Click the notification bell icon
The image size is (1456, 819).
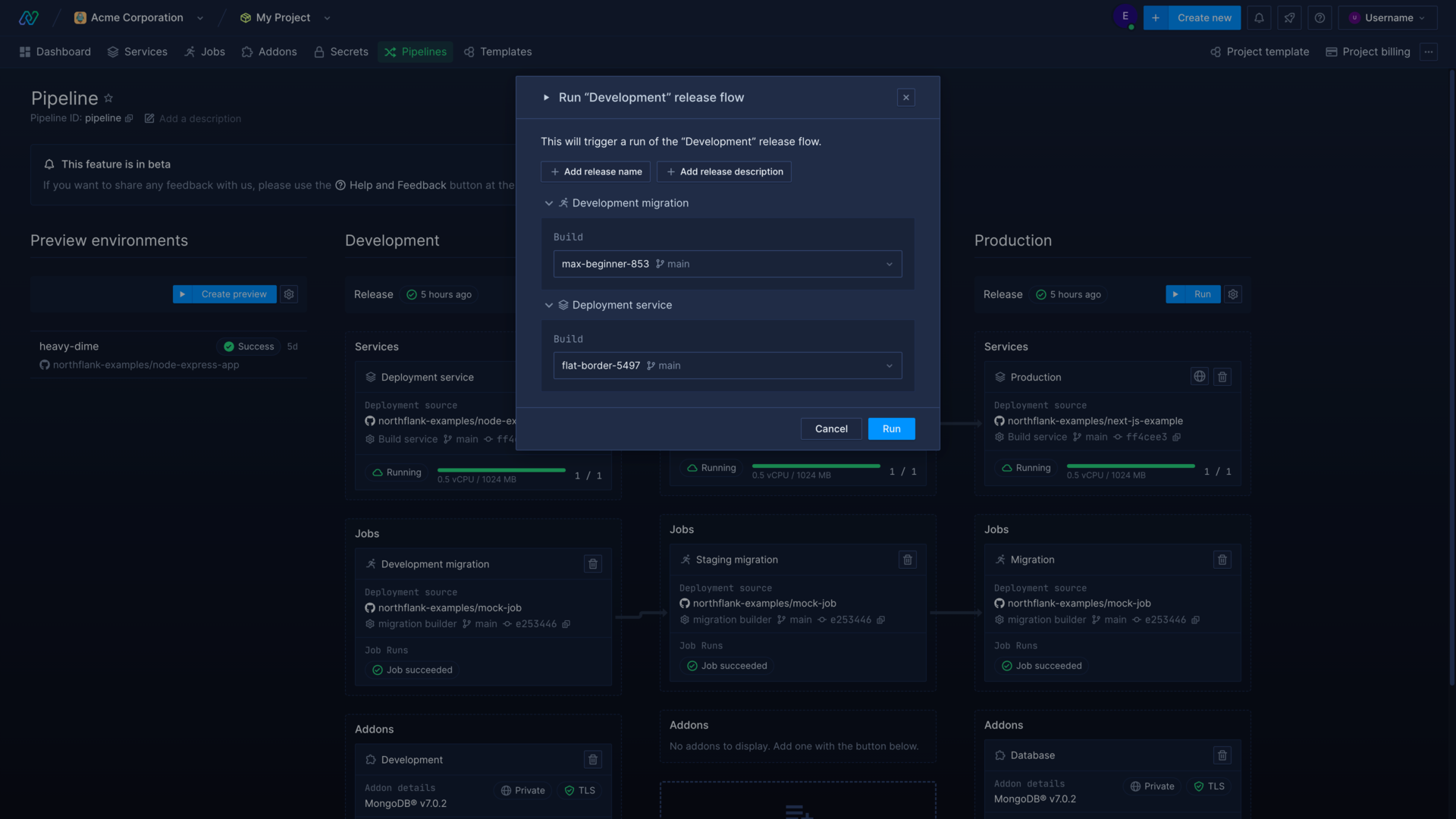[x=1259, y=18]
